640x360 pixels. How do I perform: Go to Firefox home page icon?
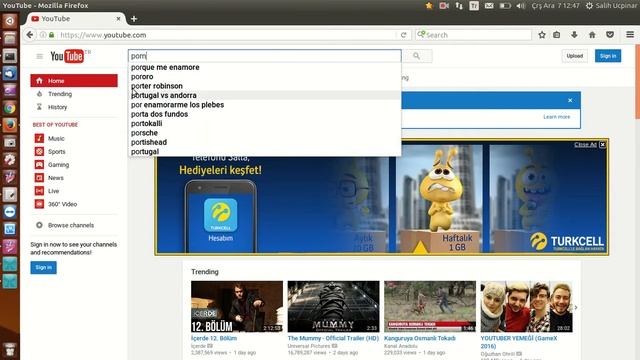(x=592, y=35)
